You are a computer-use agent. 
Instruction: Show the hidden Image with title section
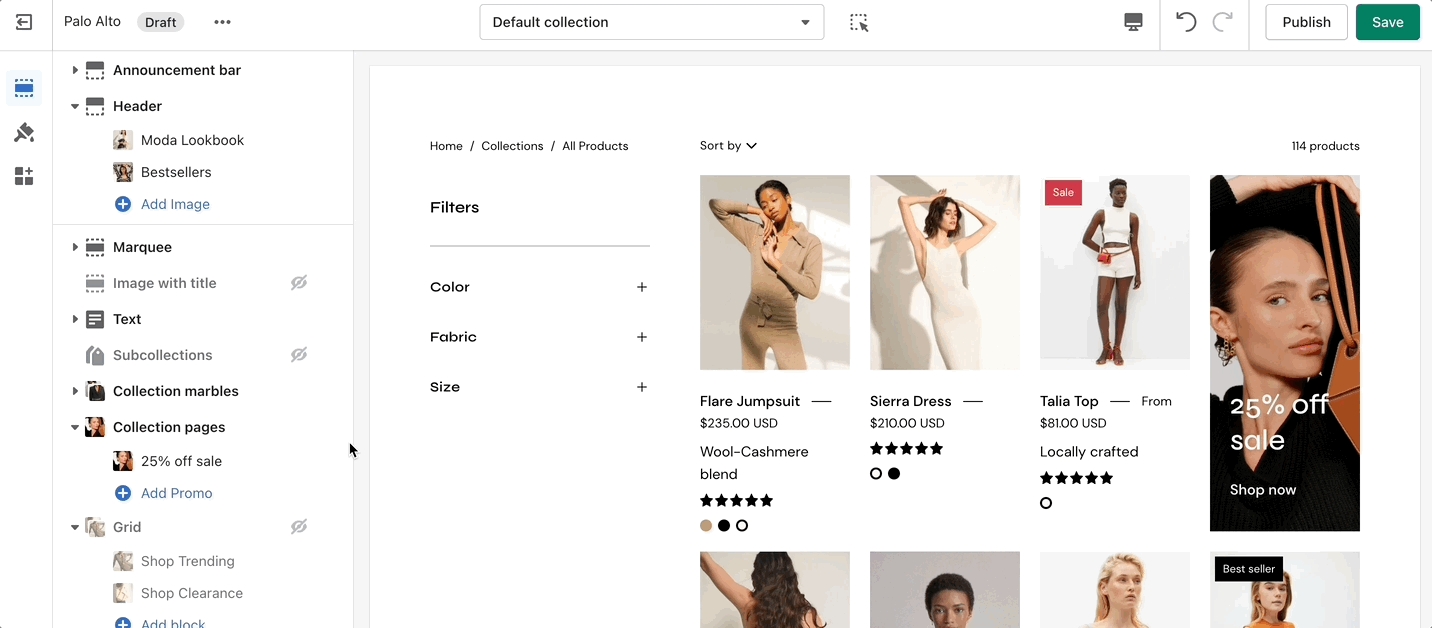(x=298, y=283)
